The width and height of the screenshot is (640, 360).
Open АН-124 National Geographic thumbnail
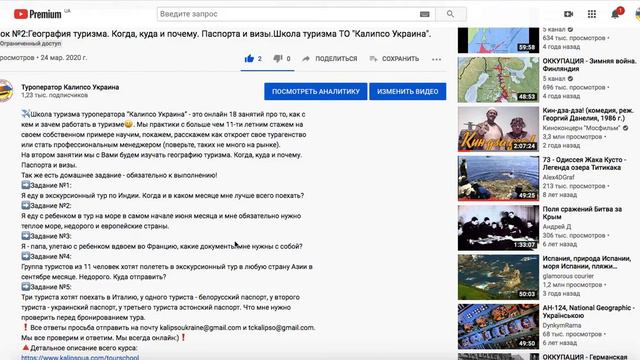pos(498,326)
